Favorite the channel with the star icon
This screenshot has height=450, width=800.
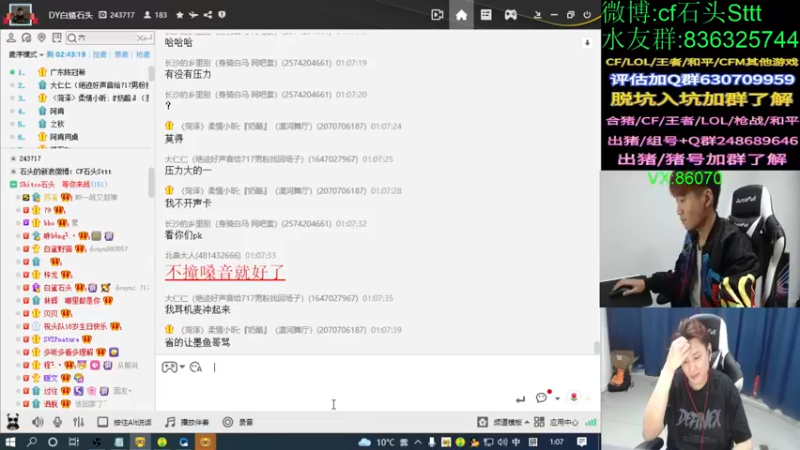pyautogui.click(x=180, y=15)
